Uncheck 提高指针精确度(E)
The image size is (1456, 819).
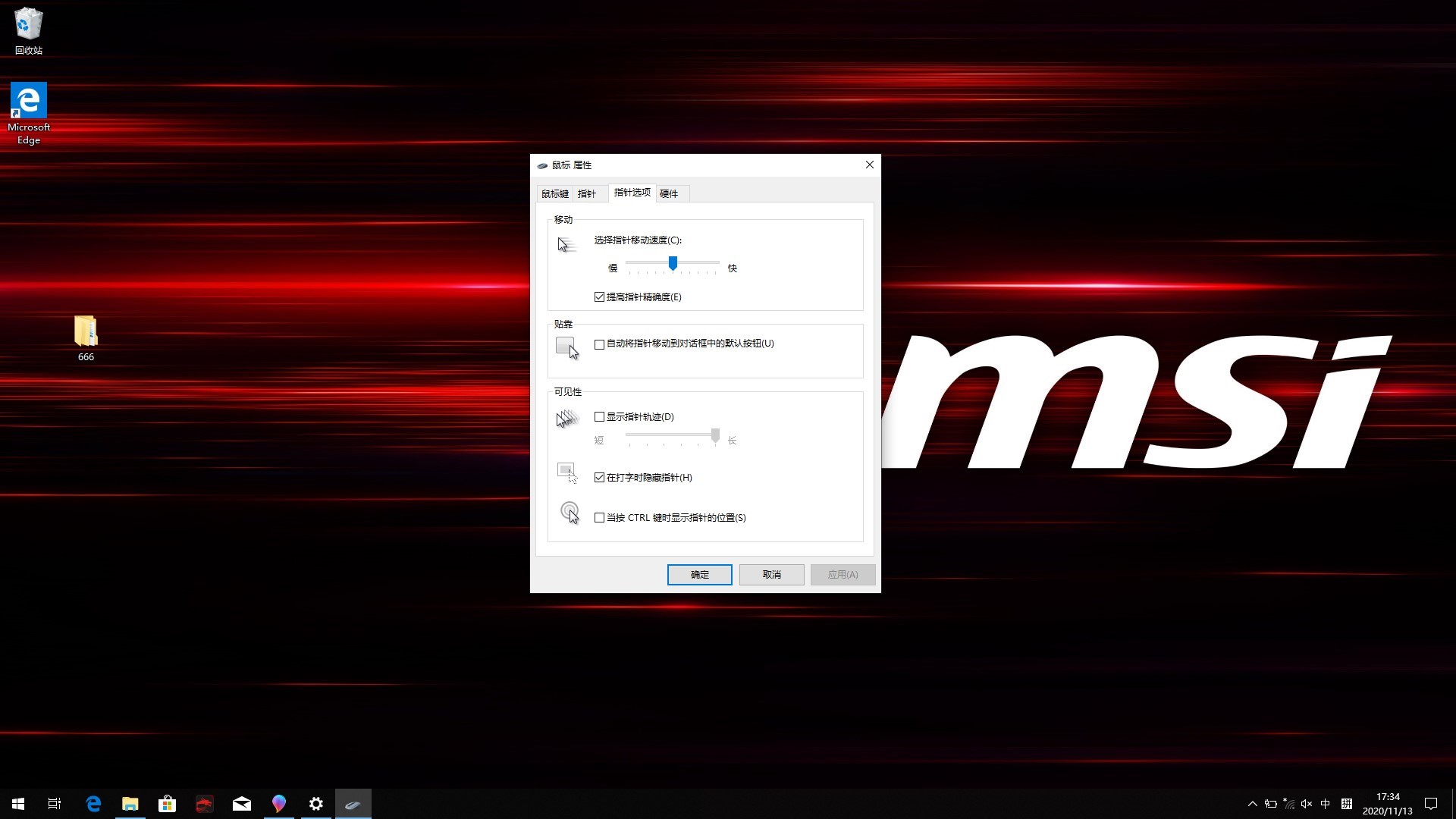click(638, 297)
